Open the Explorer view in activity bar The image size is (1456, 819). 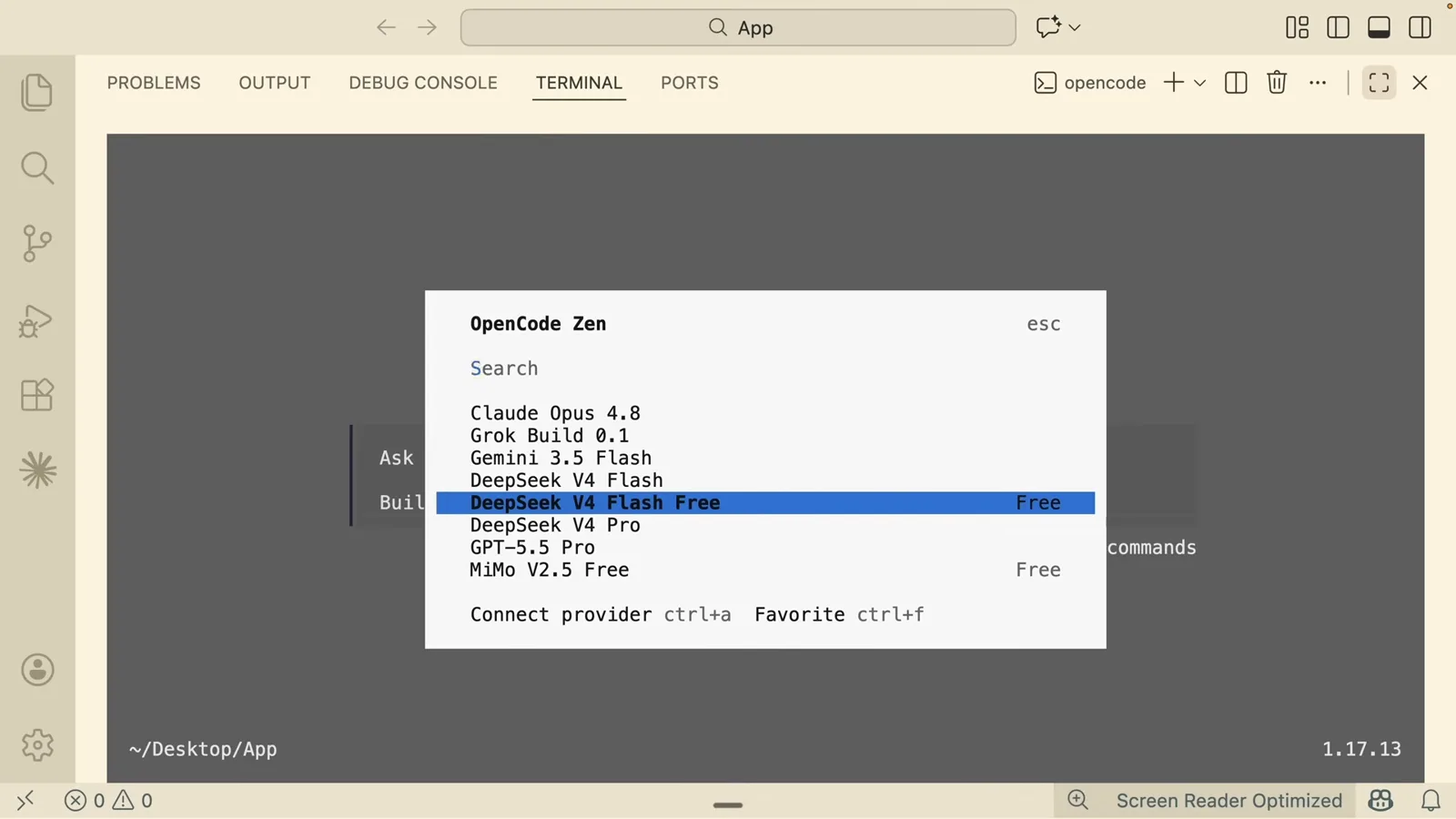(x=37, y=92)
